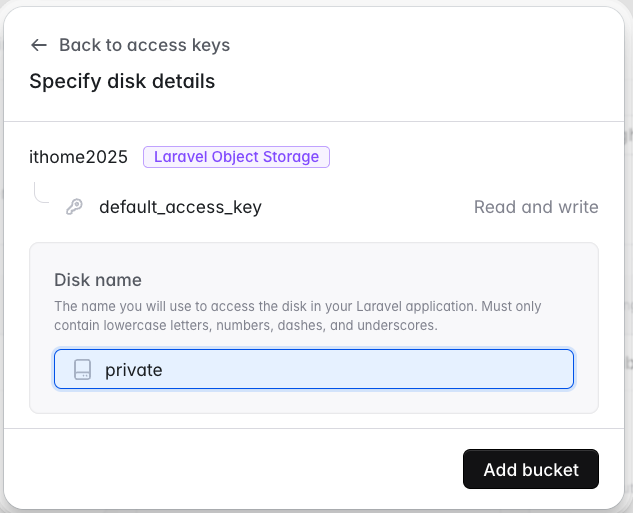This screenshot has height=513, width=633.
Task: Click the disk icon inside the name field
Action: point(83,370)
